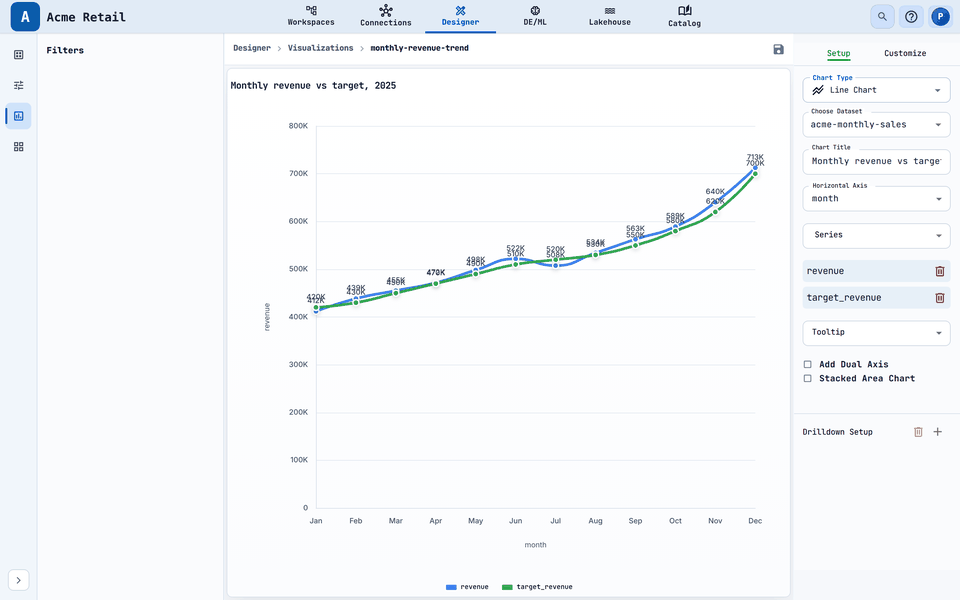Click the Nov target point 620K
This screenshot has width=960, height=600.
point(715,212)
